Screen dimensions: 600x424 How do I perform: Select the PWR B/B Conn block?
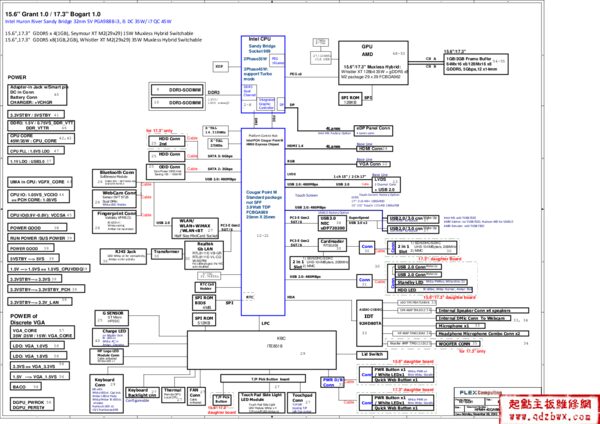(x=333, y=383)
